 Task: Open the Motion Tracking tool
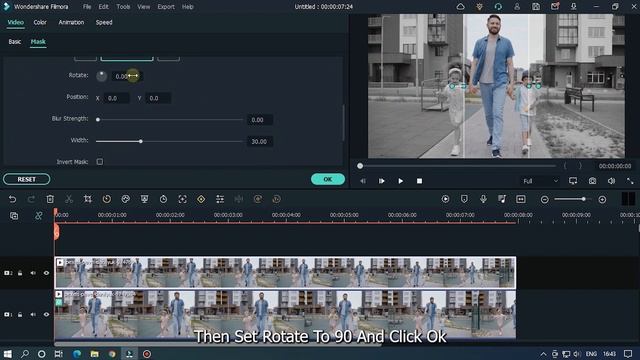[182, 199]
